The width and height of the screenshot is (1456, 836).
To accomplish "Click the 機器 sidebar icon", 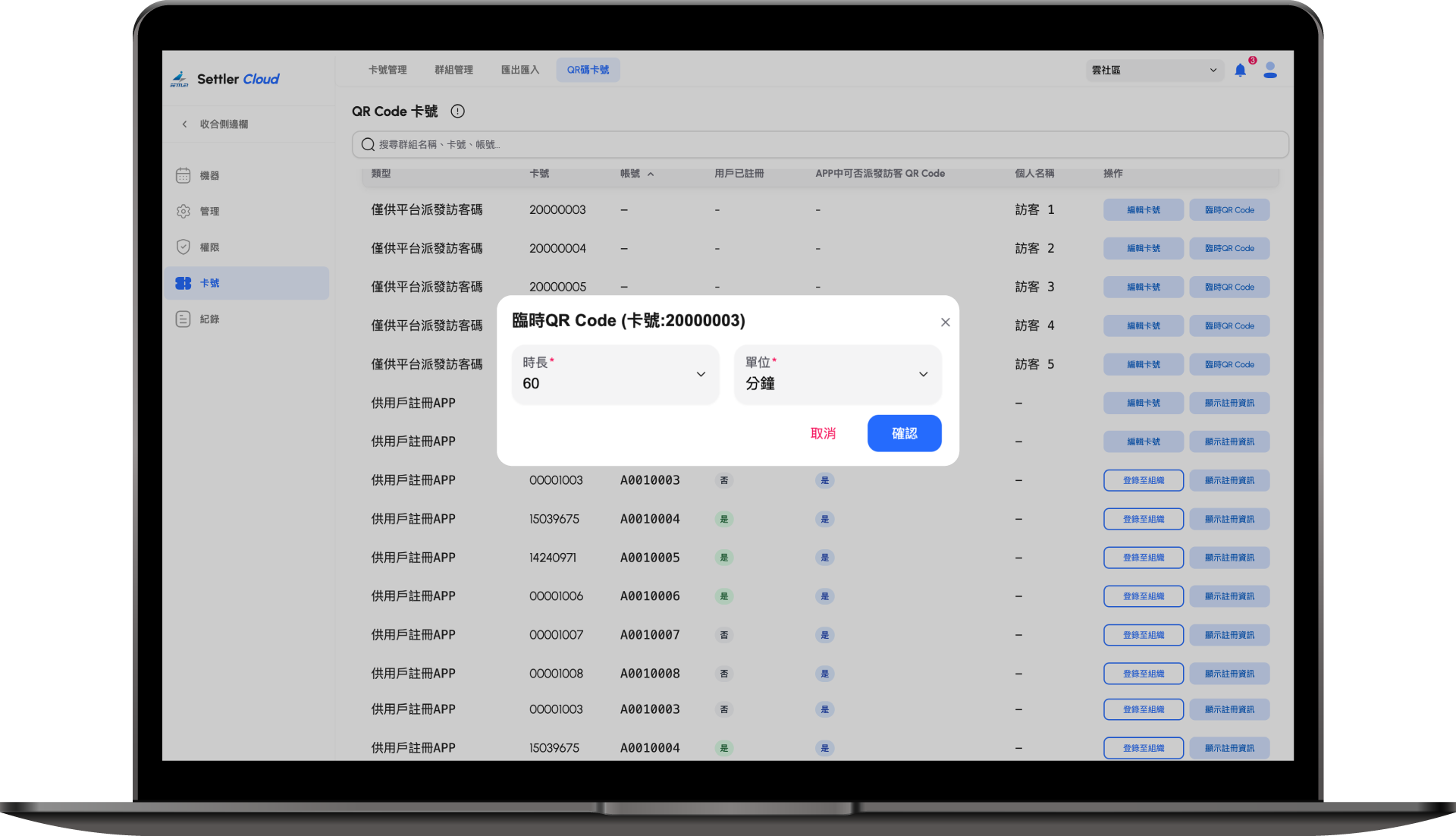I will [184, 175].
